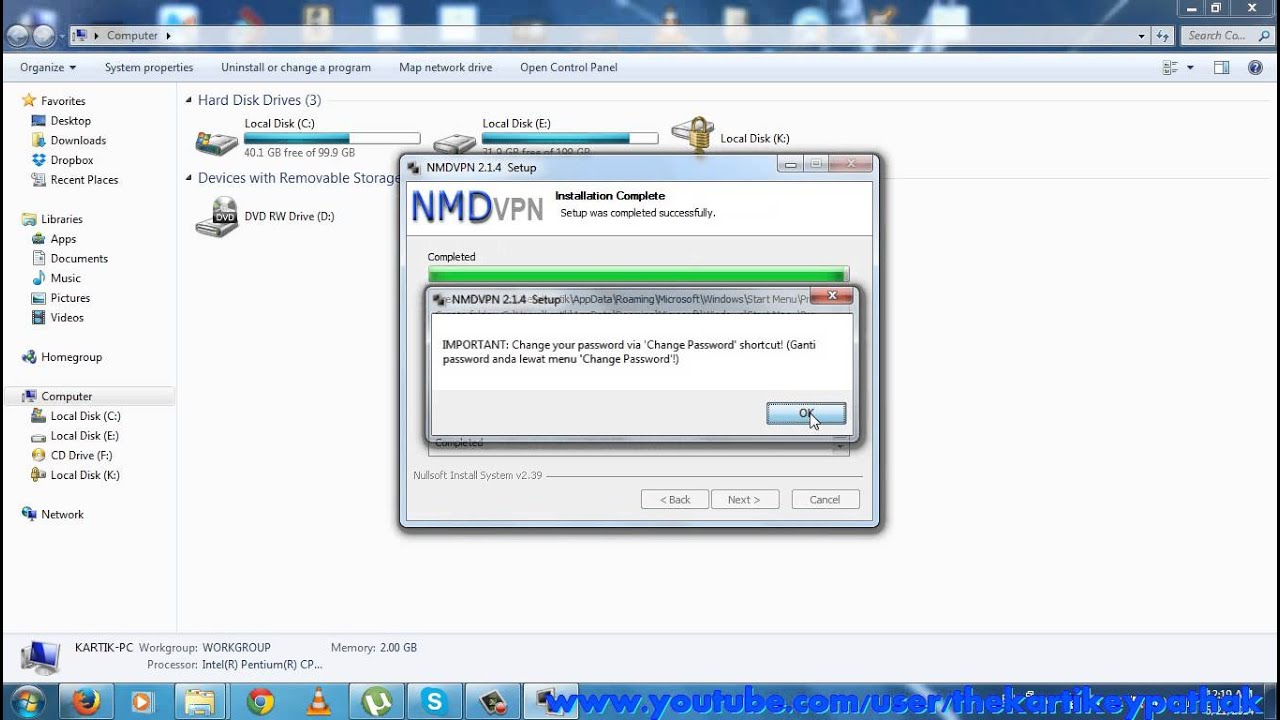Click Cancel in the NMDVPN Setup window

[x=825, y=499]
